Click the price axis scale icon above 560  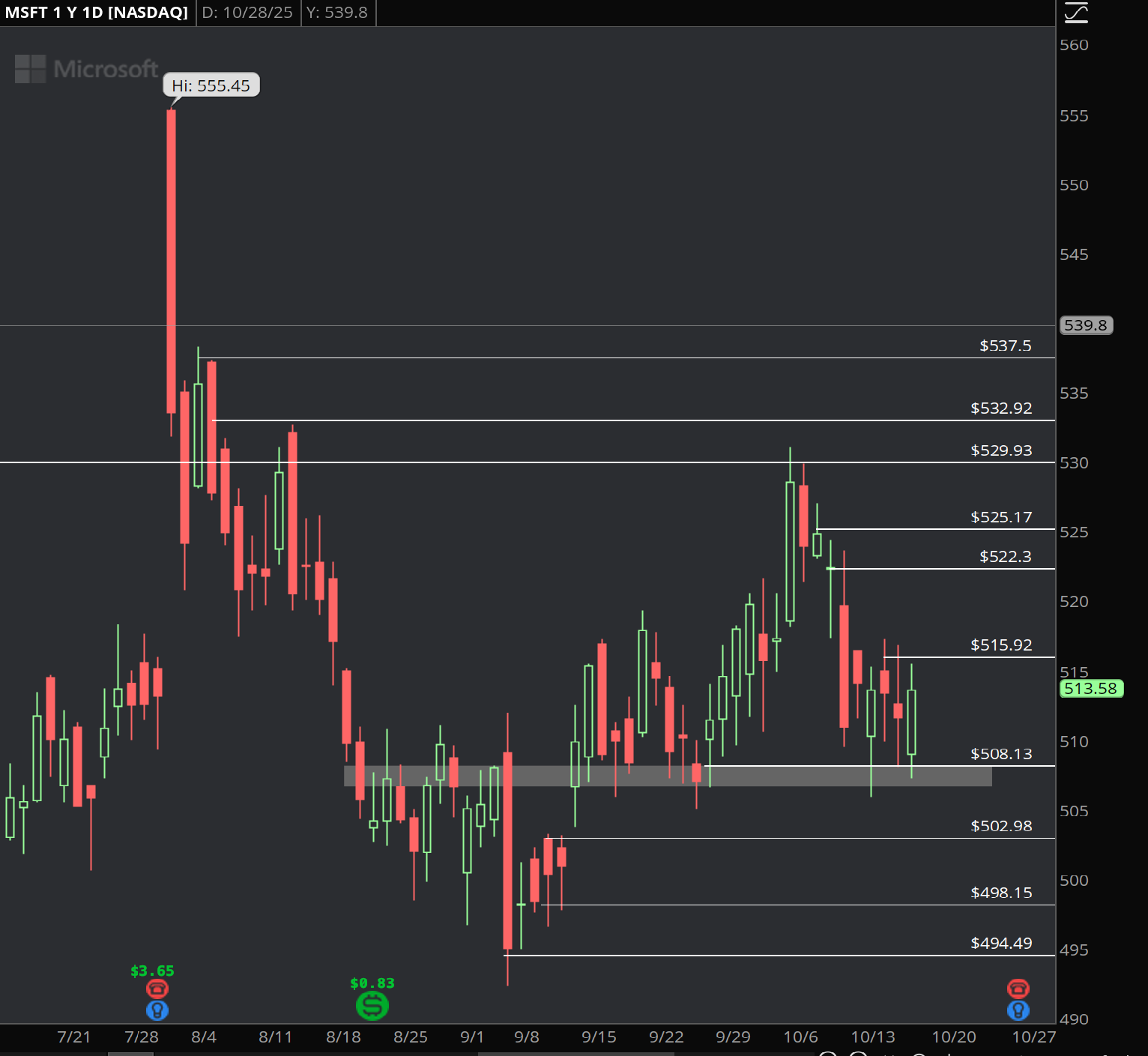click(x=1076, y=13)
